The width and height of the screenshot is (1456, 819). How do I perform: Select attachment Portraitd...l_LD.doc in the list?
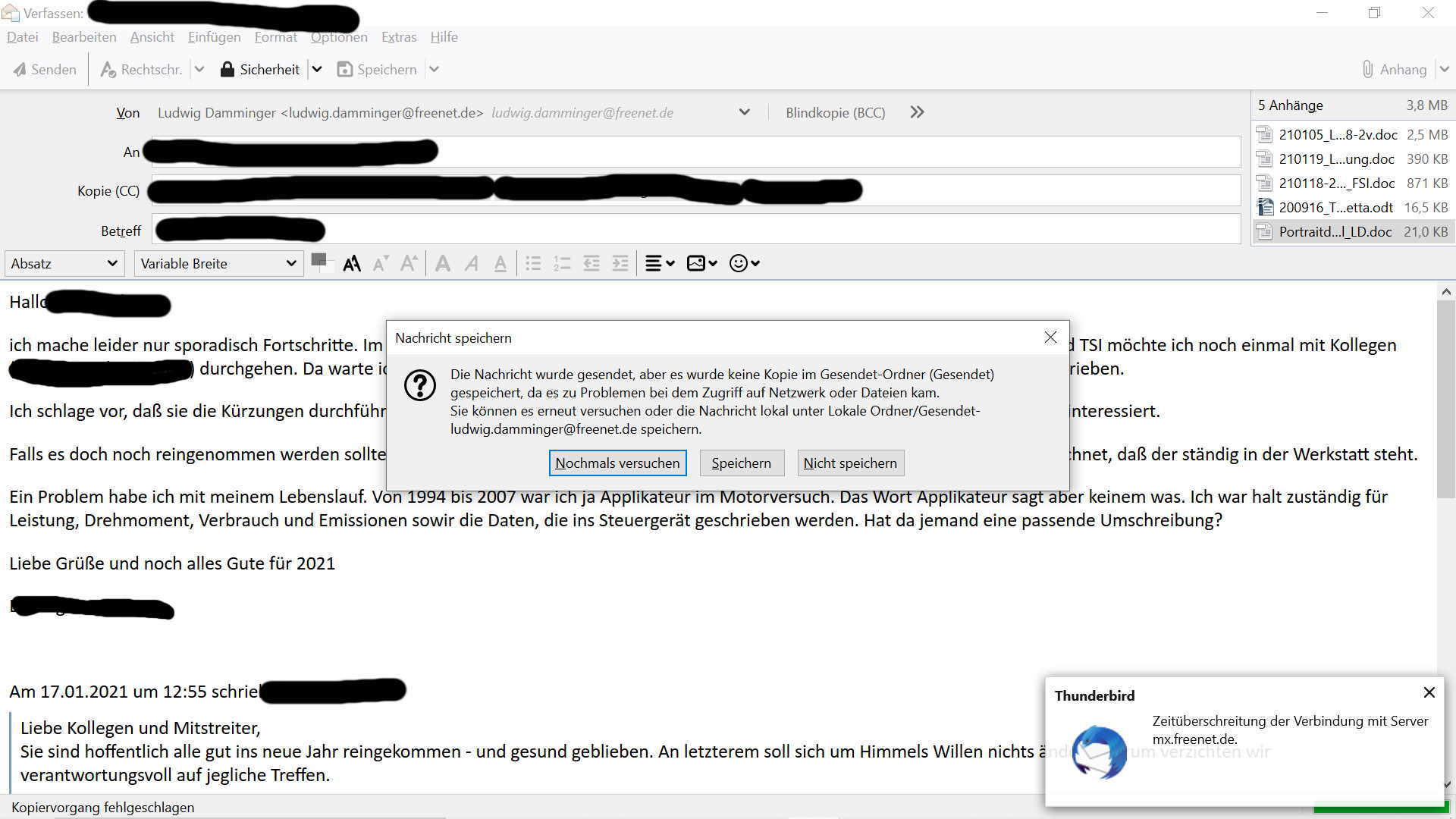tap(1335, 232)
